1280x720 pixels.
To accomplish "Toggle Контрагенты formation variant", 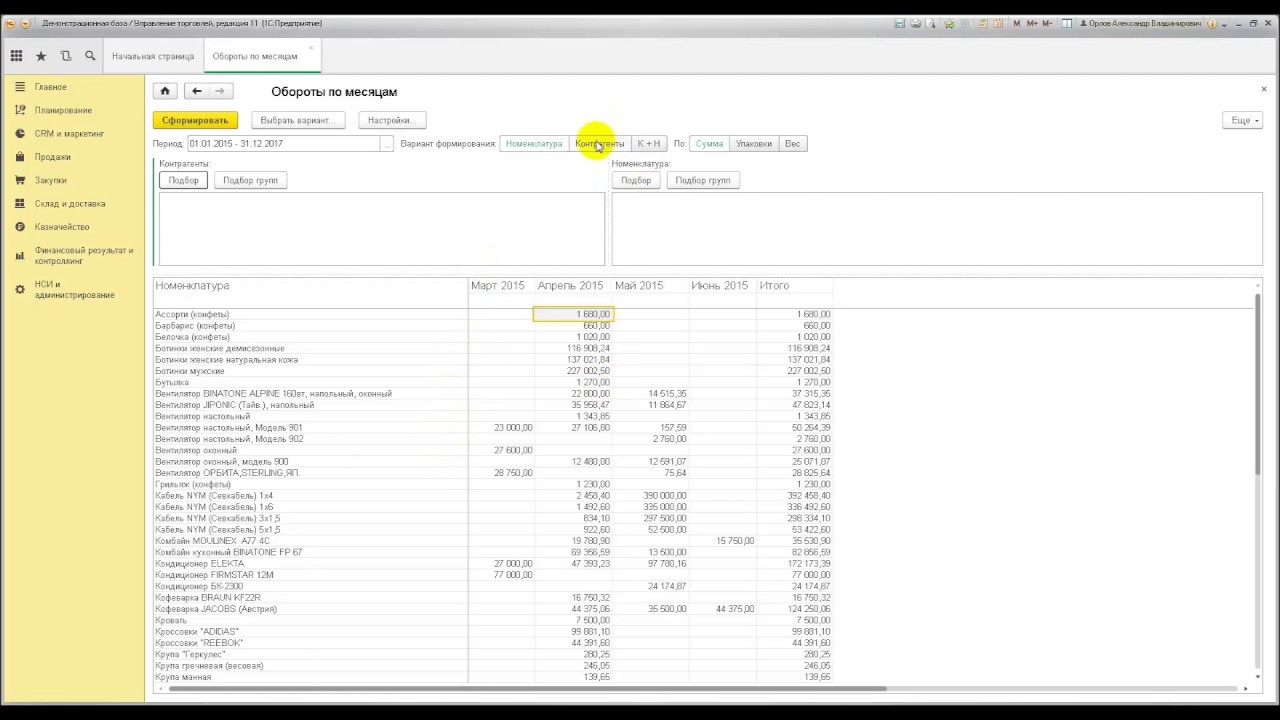I will (x=600, y=144).
